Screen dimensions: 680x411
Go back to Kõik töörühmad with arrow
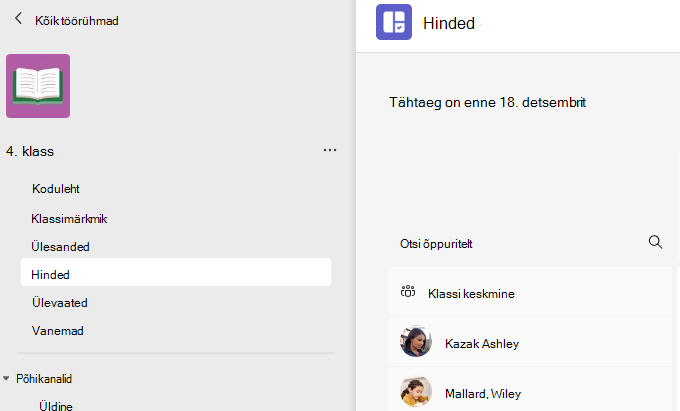pos(18,19)
